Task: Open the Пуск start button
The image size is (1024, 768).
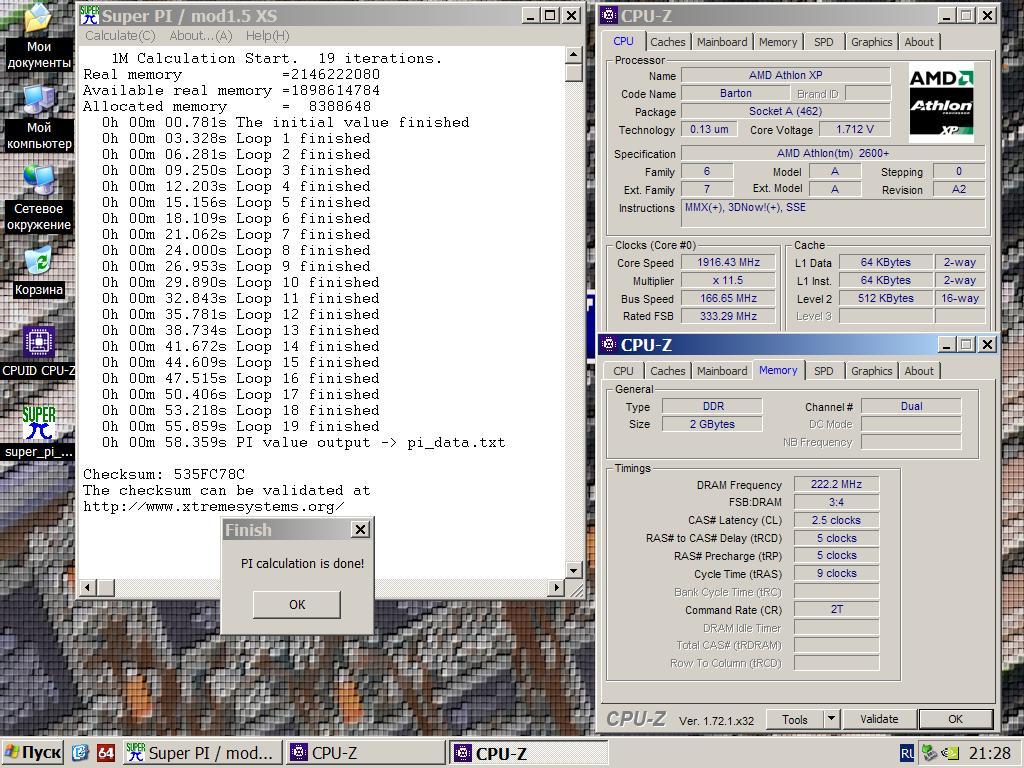Action: [x=33, y=752]
